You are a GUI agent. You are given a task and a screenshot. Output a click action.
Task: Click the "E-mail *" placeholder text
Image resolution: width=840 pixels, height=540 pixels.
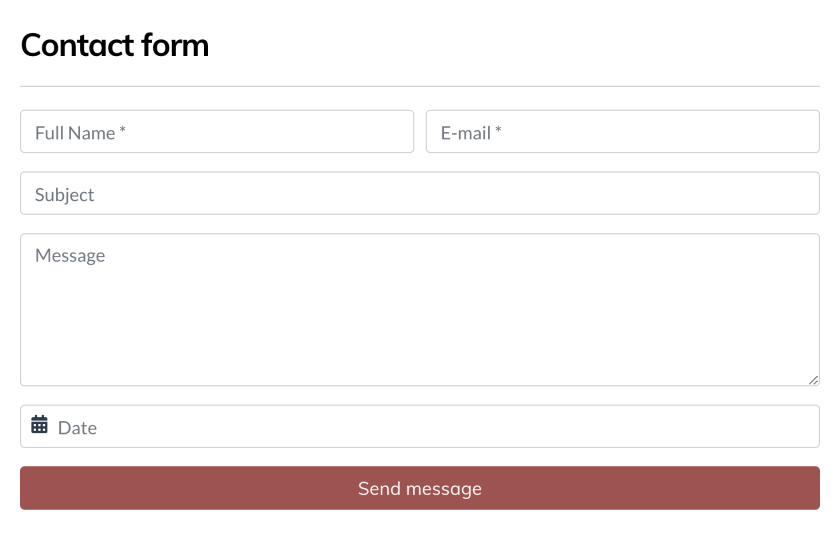[x=470, y=133]
